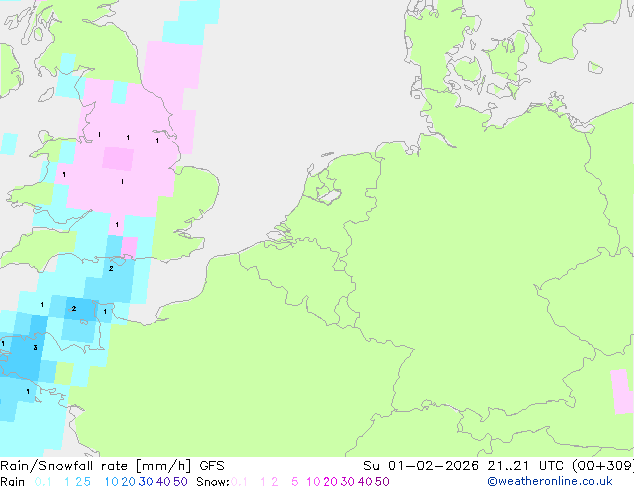Select the Snow legend value 10

(313, 482)
